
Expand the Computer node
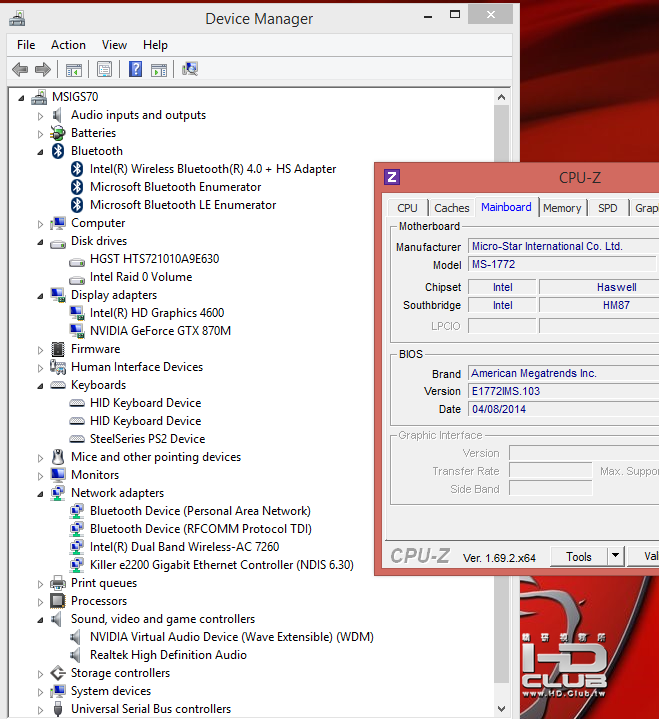point(40,224)
